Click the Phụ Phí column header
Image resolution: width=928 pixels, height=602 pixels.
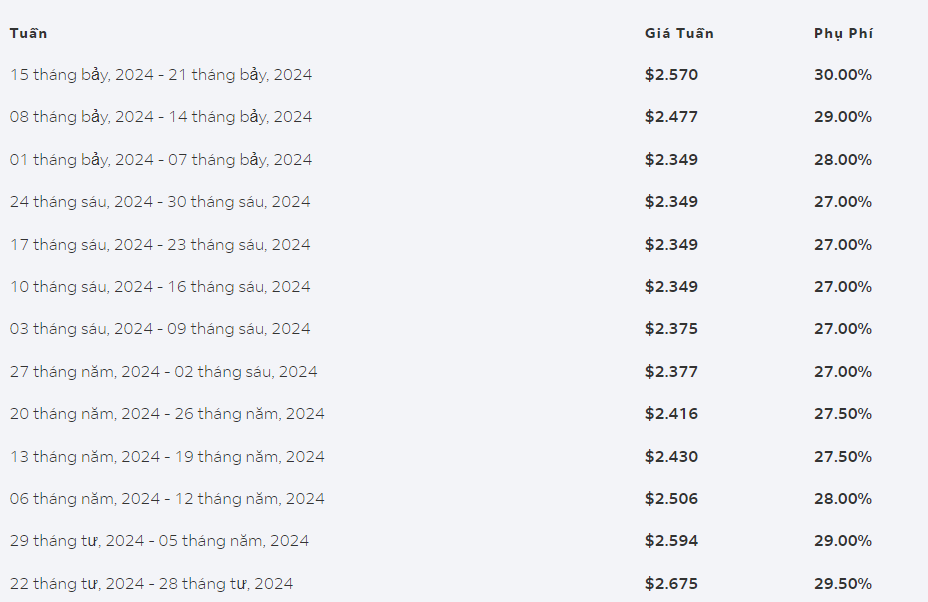(x=843, y=34)
